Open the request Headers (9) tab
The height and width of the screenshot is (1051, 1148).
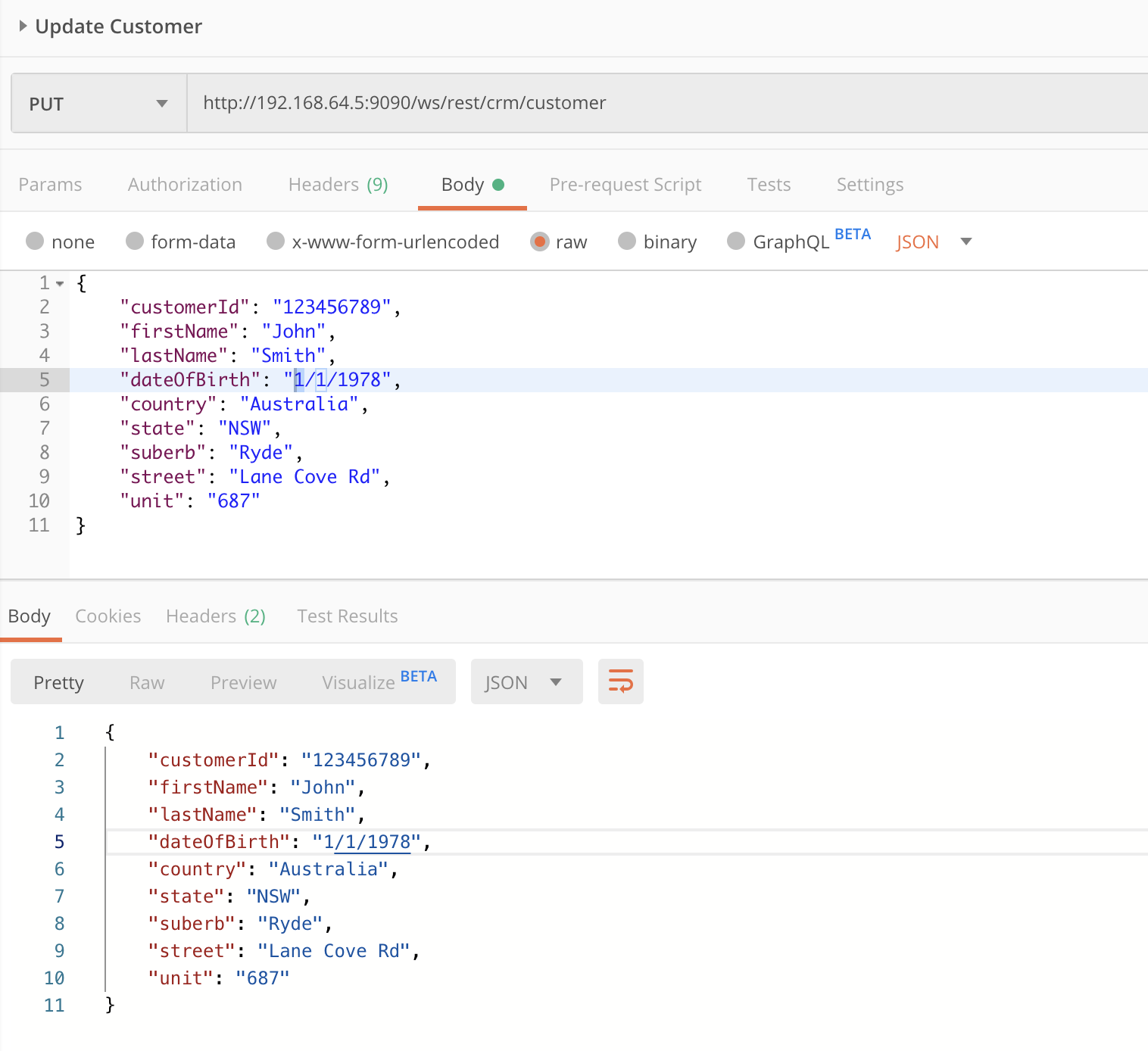338,185
